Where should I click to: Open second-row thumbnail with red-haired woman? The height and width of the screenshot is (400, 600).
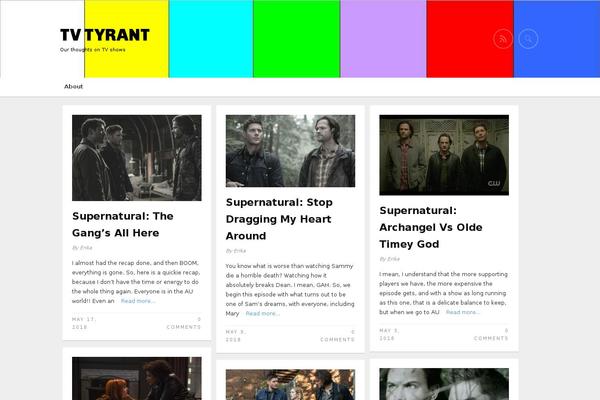click(x=137, y=379)
